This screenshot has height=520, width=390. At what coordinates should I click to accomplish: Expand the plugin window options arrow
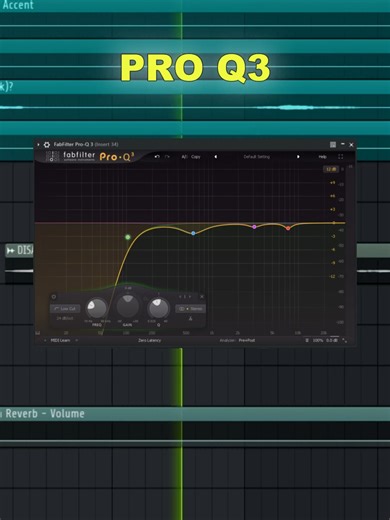pos(38,144)
